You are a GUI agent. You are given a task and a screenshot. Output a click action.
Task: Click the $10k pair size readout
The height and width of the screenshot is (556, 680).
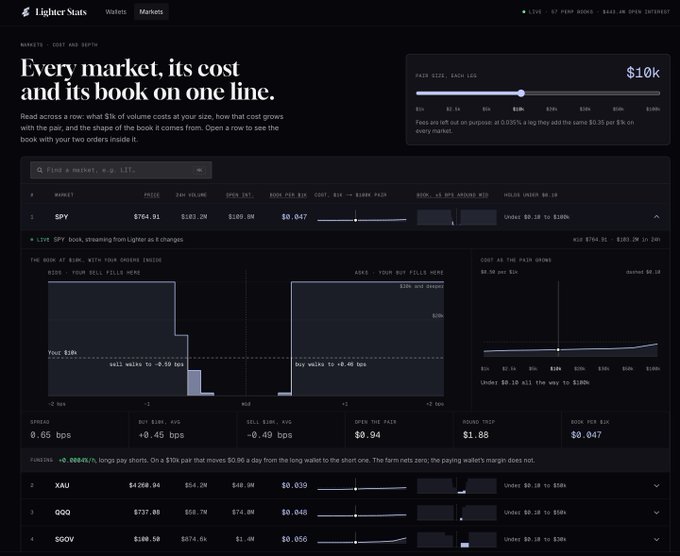tap(643, 73)
